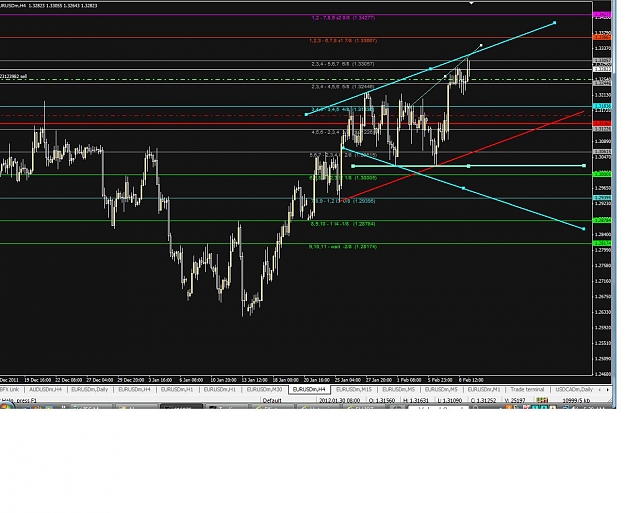The image size is (625, 513).
Task: Click the orange 7/8 (1.33667) level label
Action: pyautogui.click(x=343, y=41)
